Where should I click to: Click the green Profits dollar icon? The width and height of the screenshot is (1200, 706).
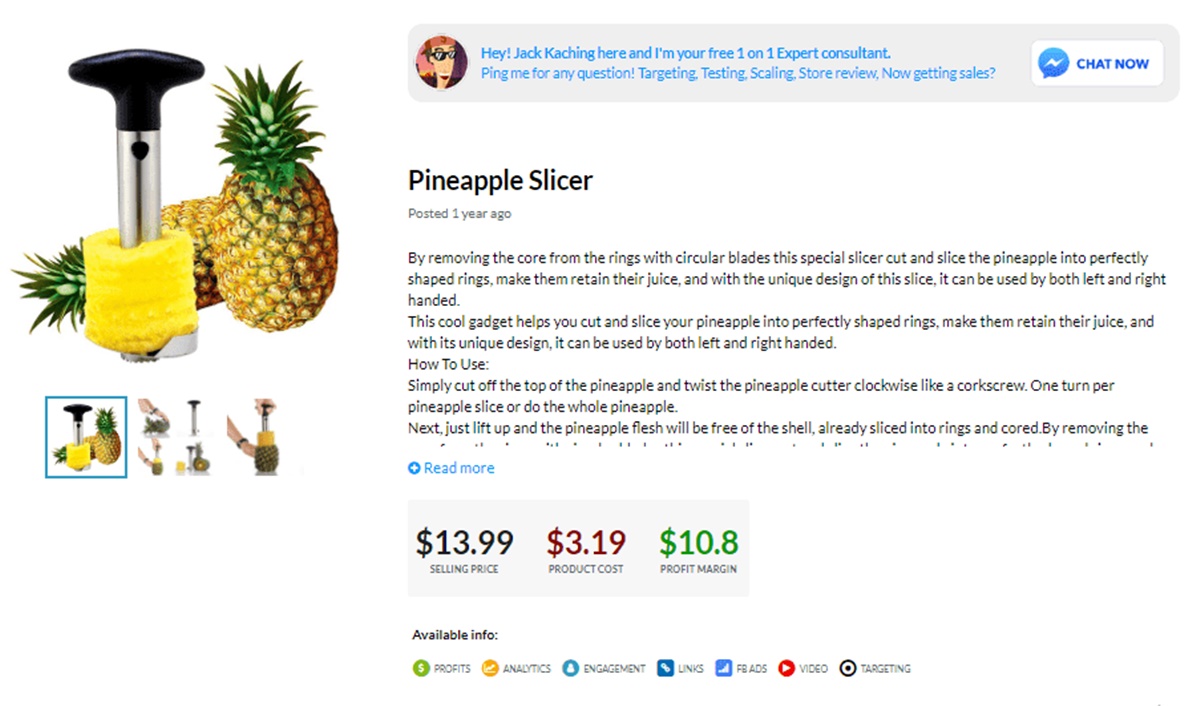(x=420, y=668)
